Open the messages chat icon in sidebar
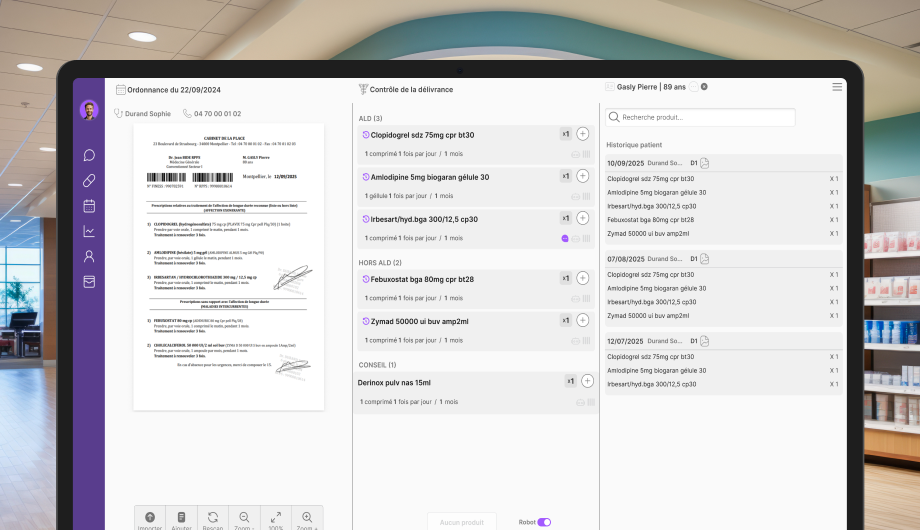 (89, 155)
